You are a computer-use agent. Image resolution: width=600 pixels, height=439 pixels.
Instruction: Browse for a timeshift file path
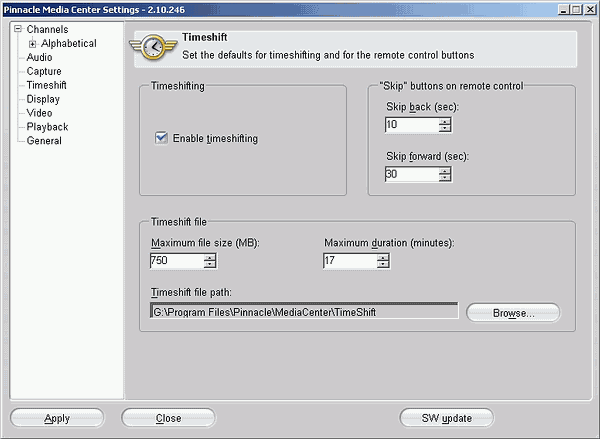coord(513,313)
